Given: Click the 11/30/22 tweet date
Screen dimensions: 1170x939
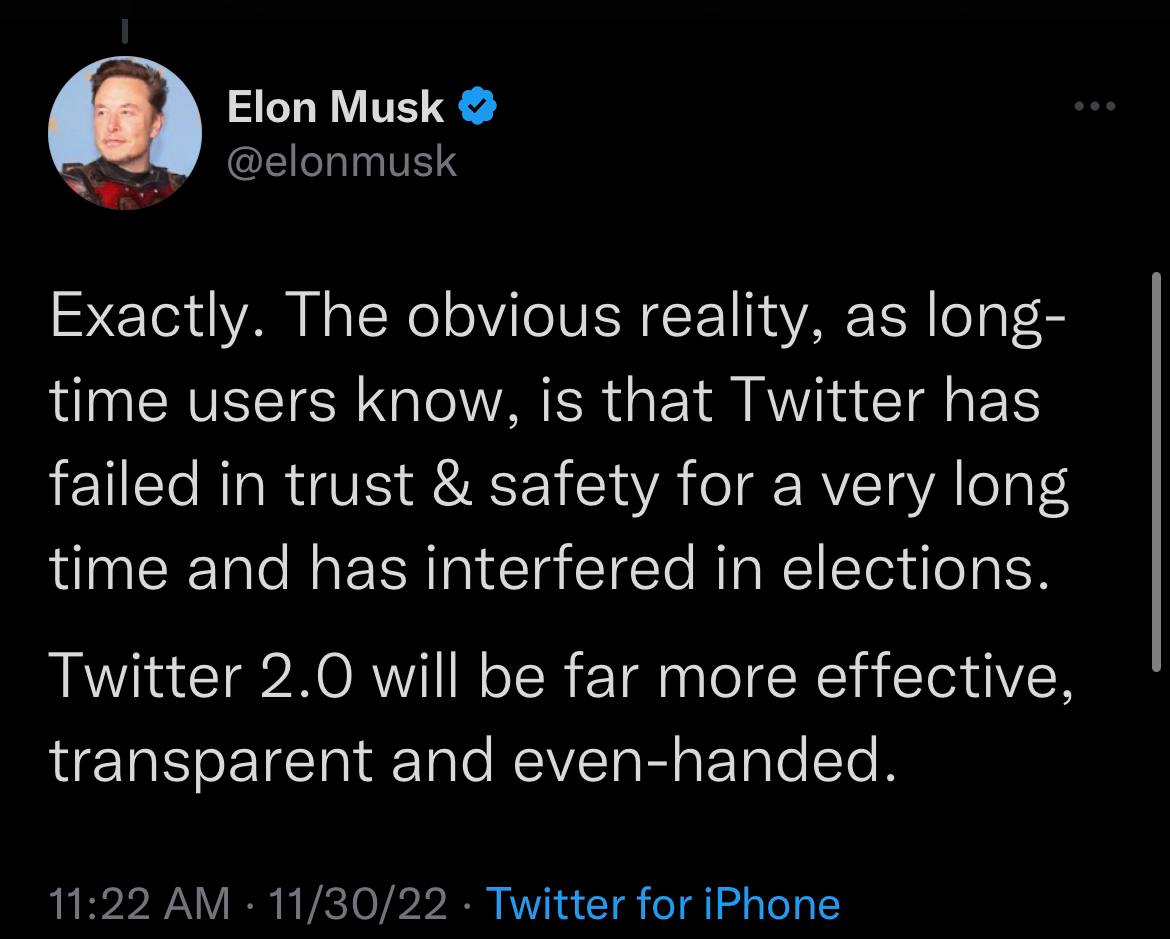Looking at the screenshot, I should point(363,903).
